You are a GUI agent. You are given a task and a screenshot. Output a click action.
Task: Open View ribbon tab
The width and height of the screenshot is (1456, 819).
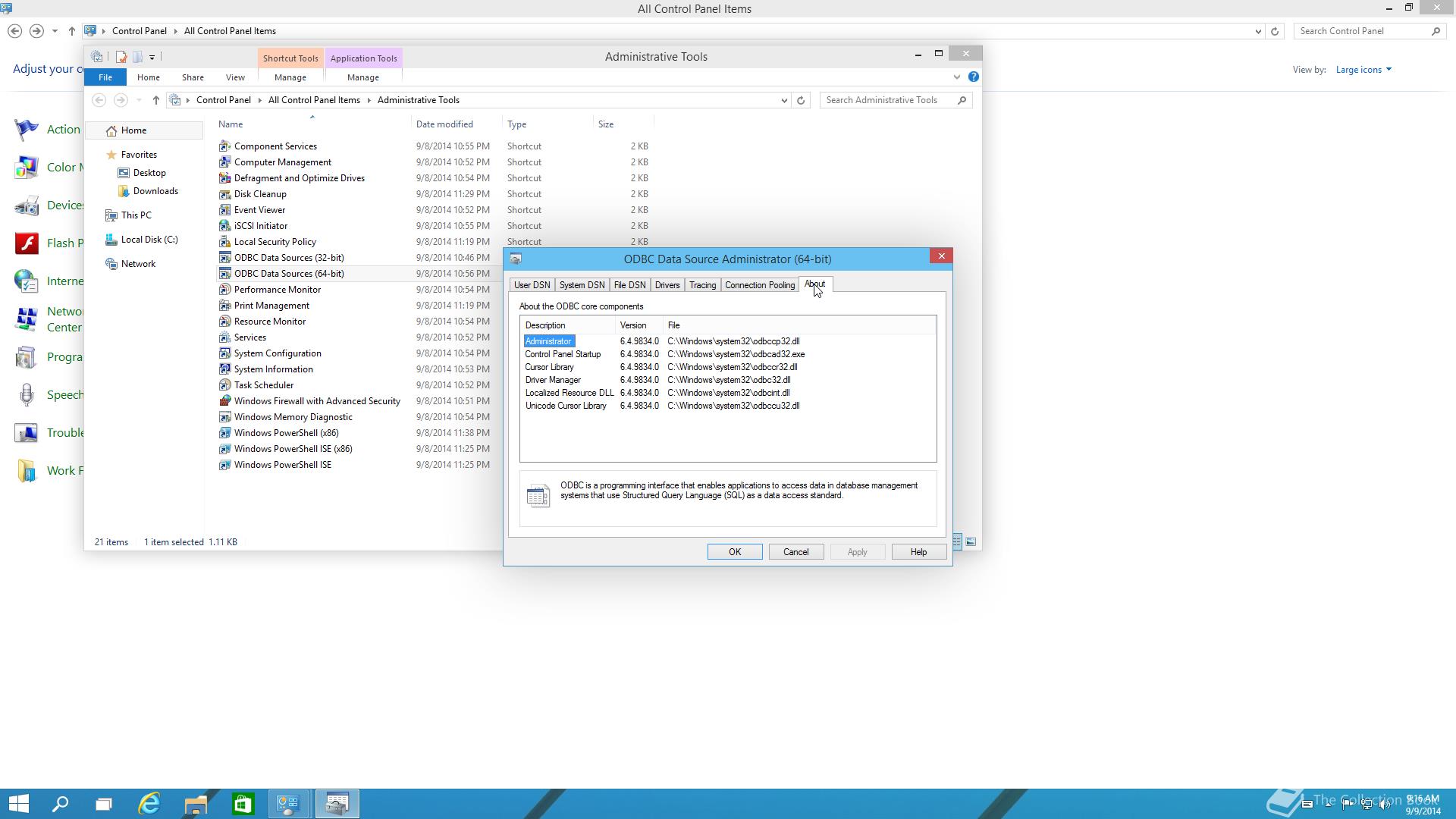click(235, 77)
